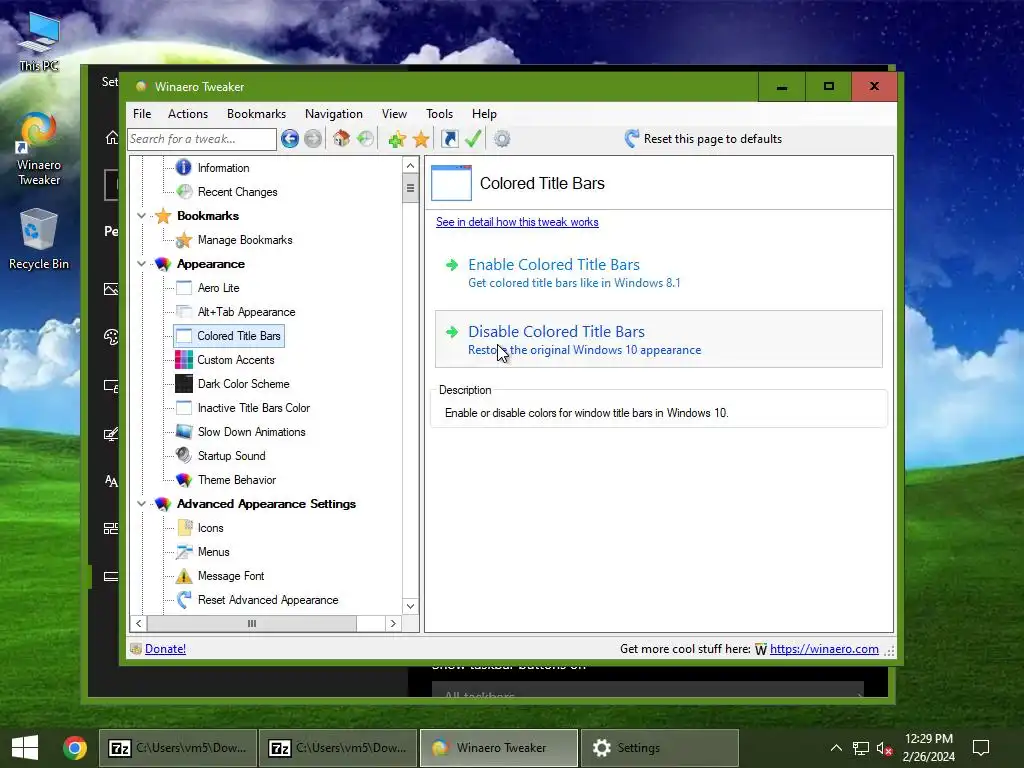
Task: Open the Navigation menu
Action: (x=334, y=114)
